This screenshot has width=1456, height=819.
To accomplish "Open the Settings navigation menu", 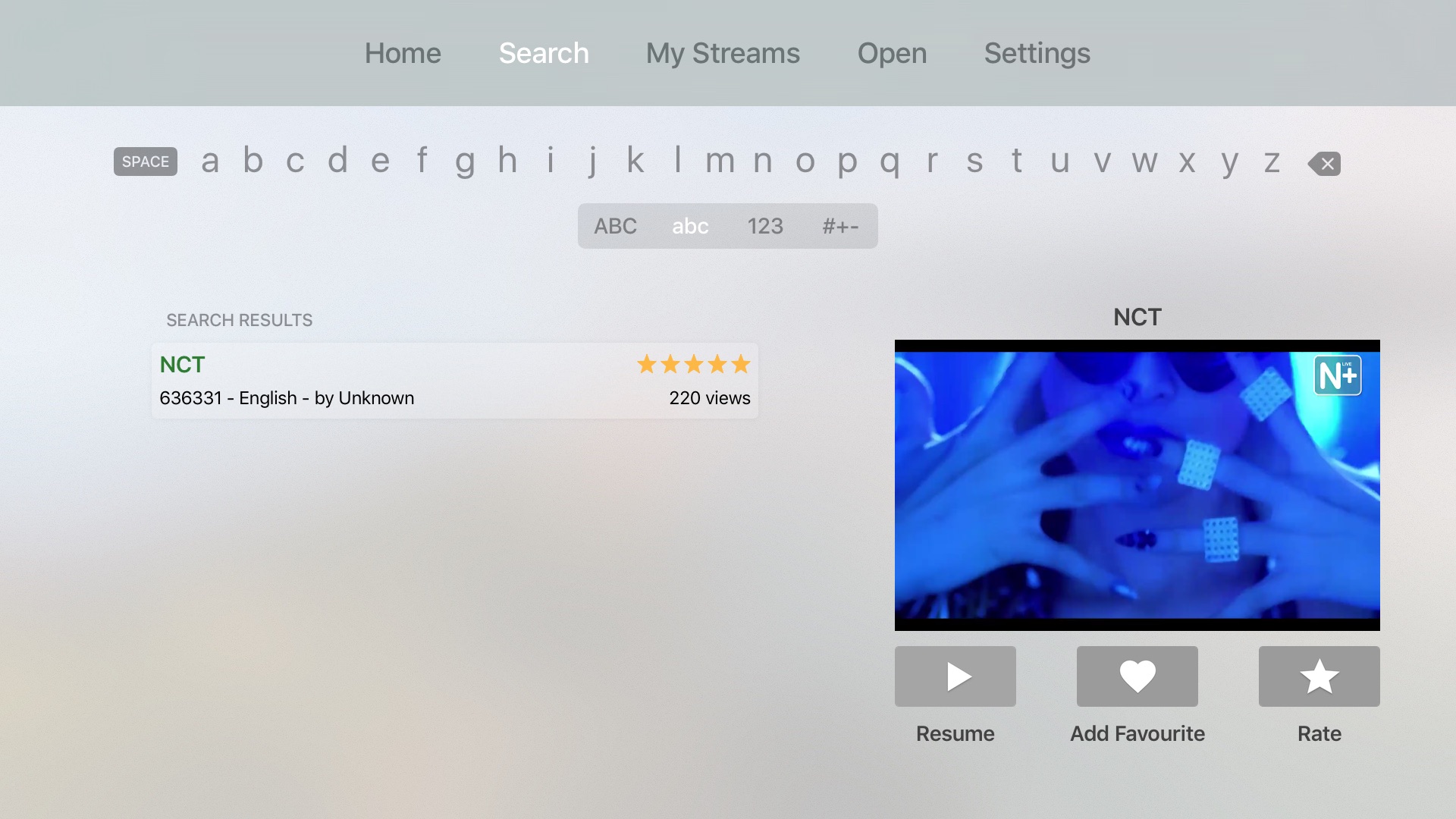I will pos(1037,53).
